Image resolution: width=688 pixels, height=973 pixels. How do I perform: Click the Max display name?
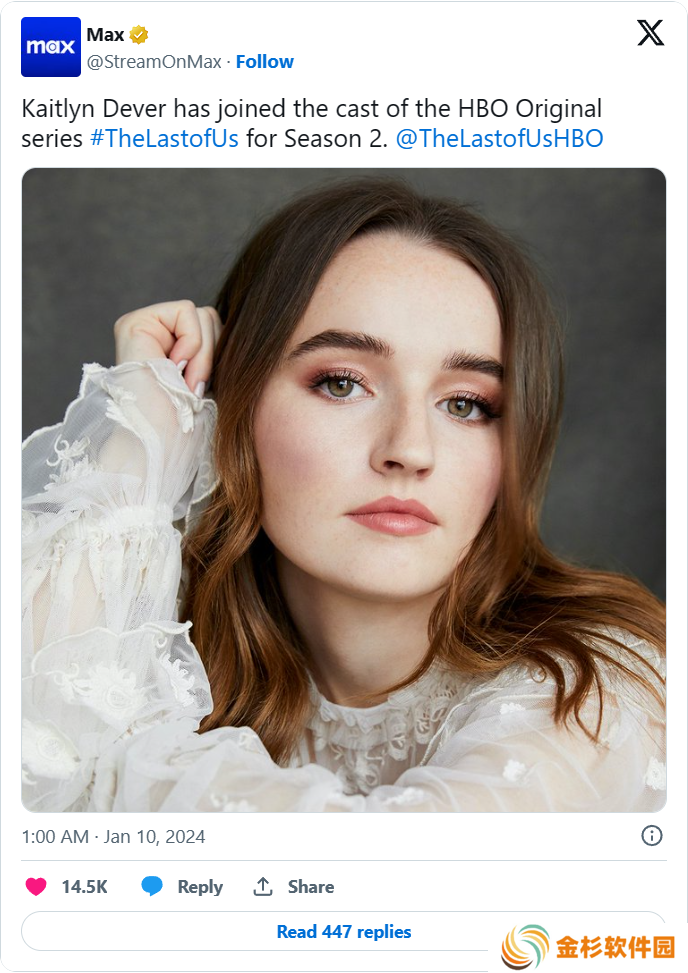pyautogui.click(x=105, y=35)
